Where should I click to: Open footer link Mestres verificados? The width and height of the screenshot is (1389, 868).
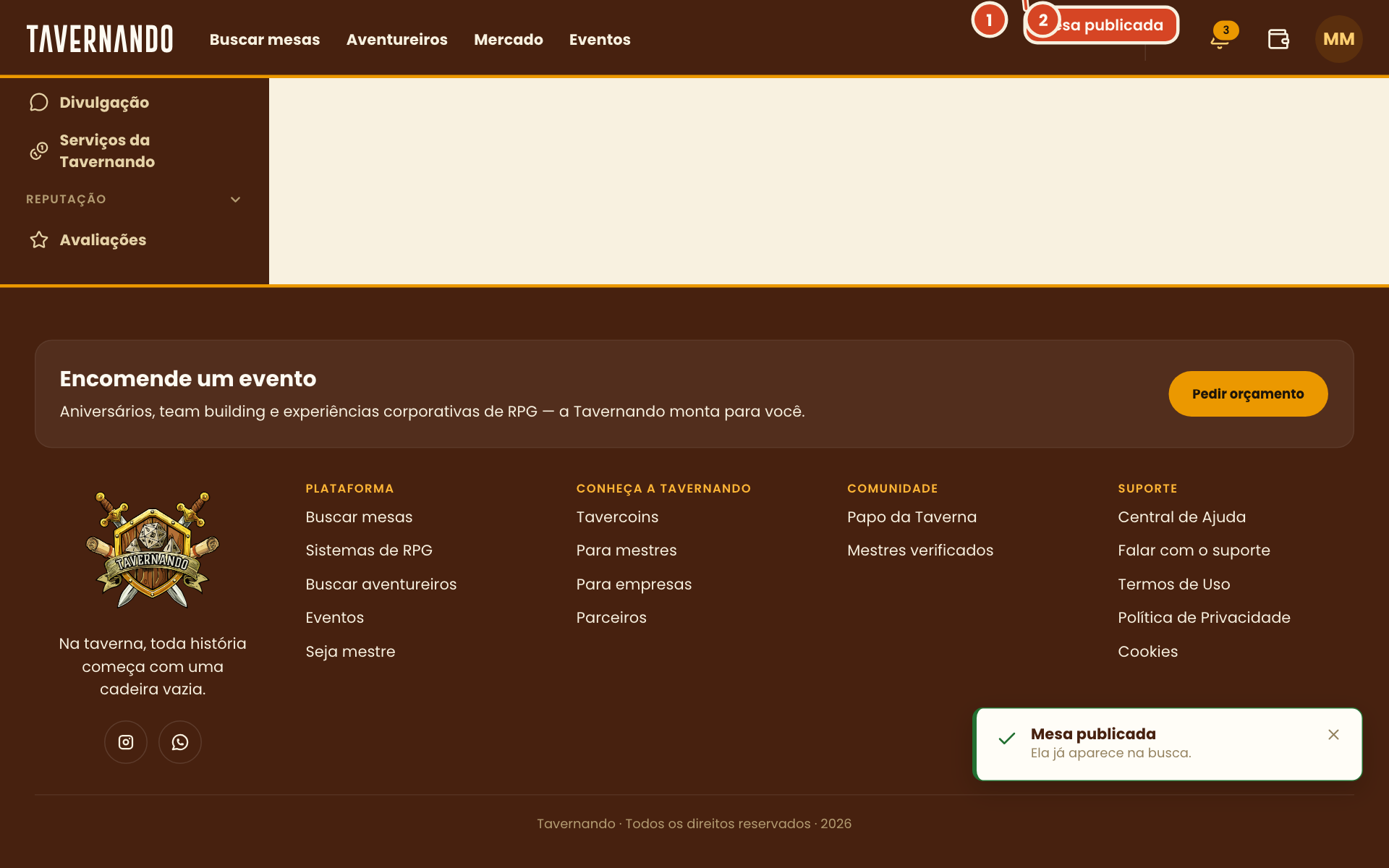pos(920,550)
